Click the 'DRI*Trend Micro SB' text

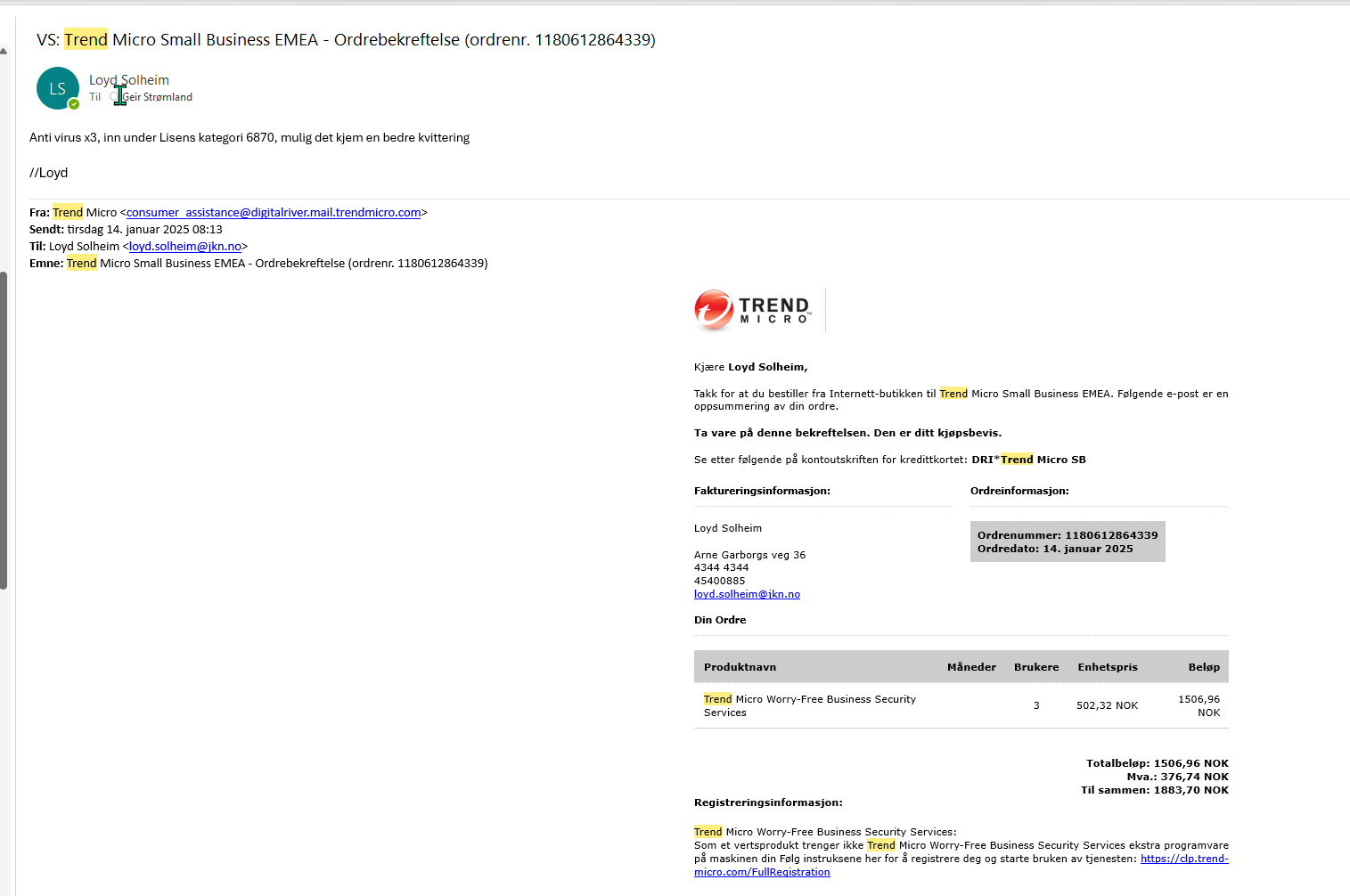pyautogui.click(x=1029, y=460)
